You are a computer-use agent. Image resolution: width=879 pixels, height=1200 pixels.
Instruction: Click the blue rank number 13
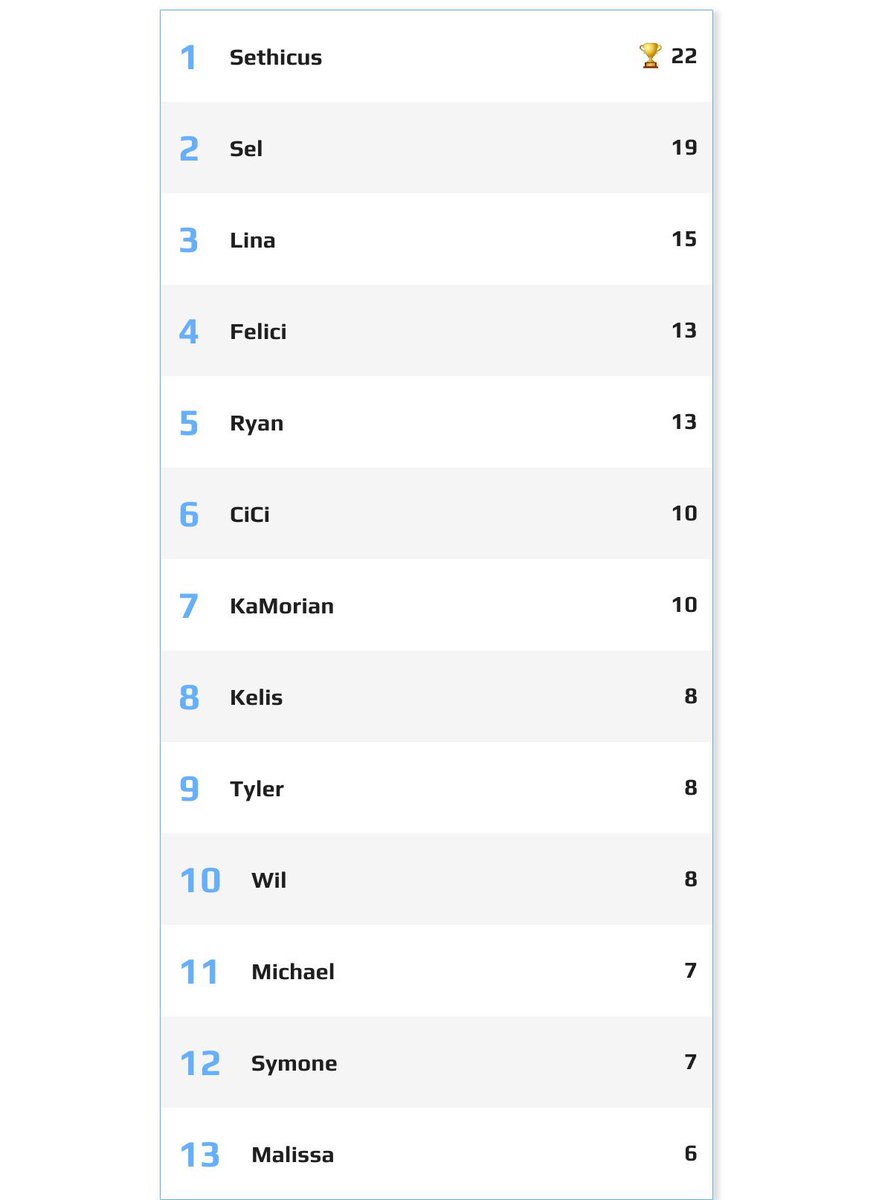pos(199,1155)
